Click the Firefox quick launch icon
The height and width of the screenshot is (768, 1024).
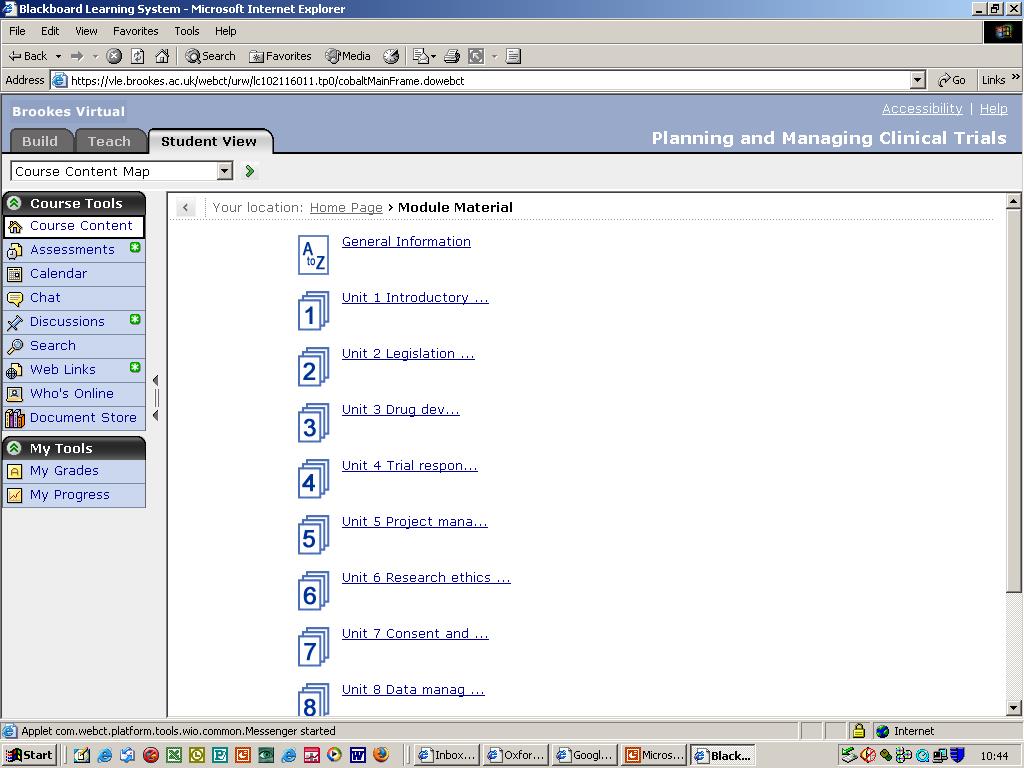click(x=381, y=755)
